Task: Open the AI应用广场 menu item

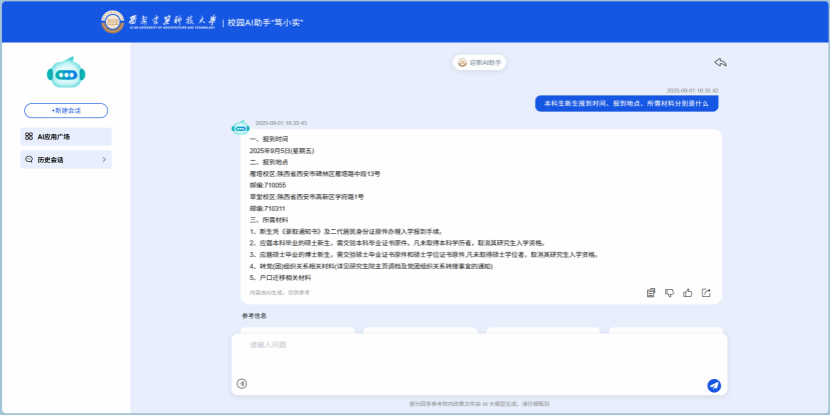Action: (x=66, y=136)
